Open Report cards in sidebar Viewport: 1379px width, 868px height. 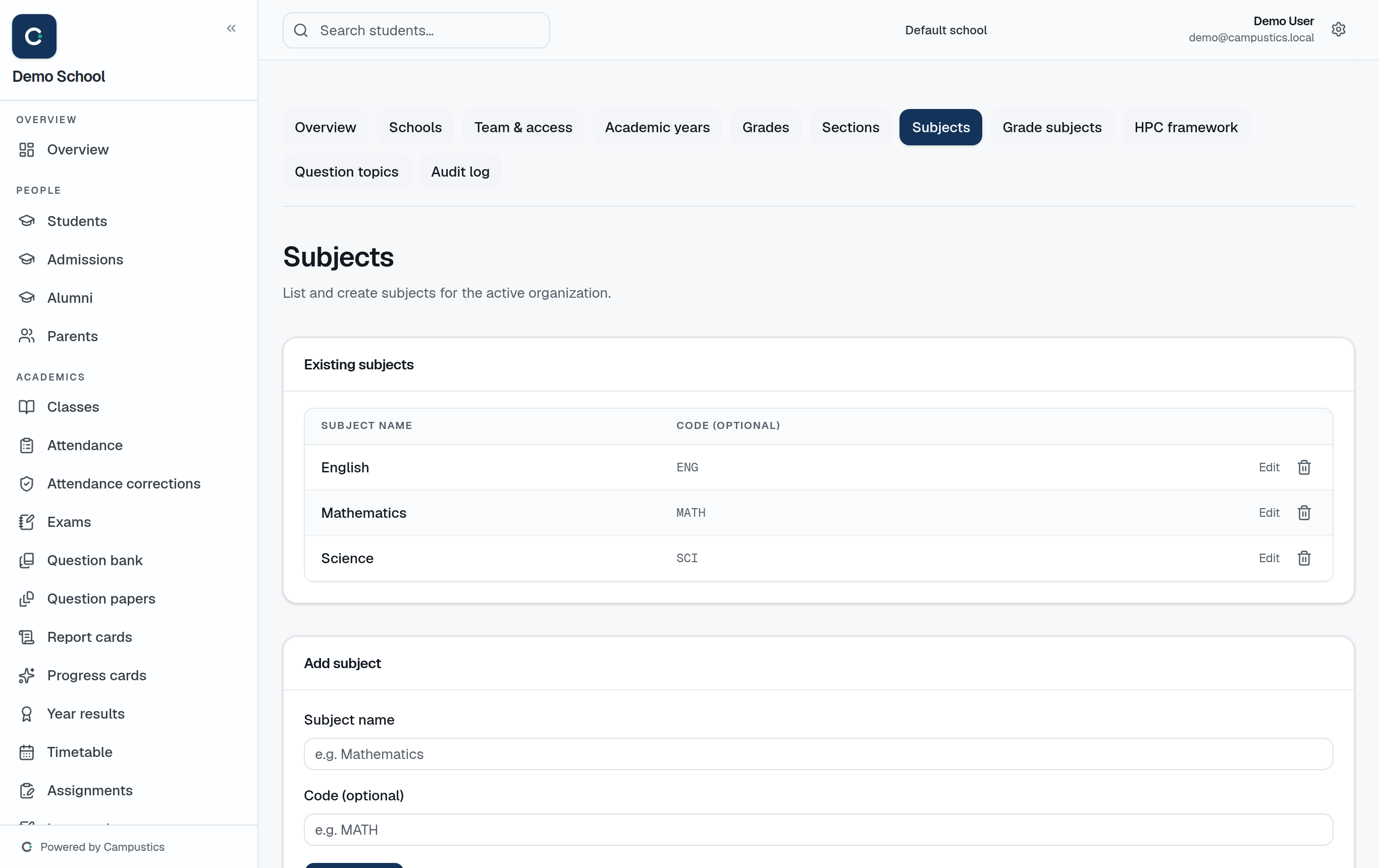(89, 637)
